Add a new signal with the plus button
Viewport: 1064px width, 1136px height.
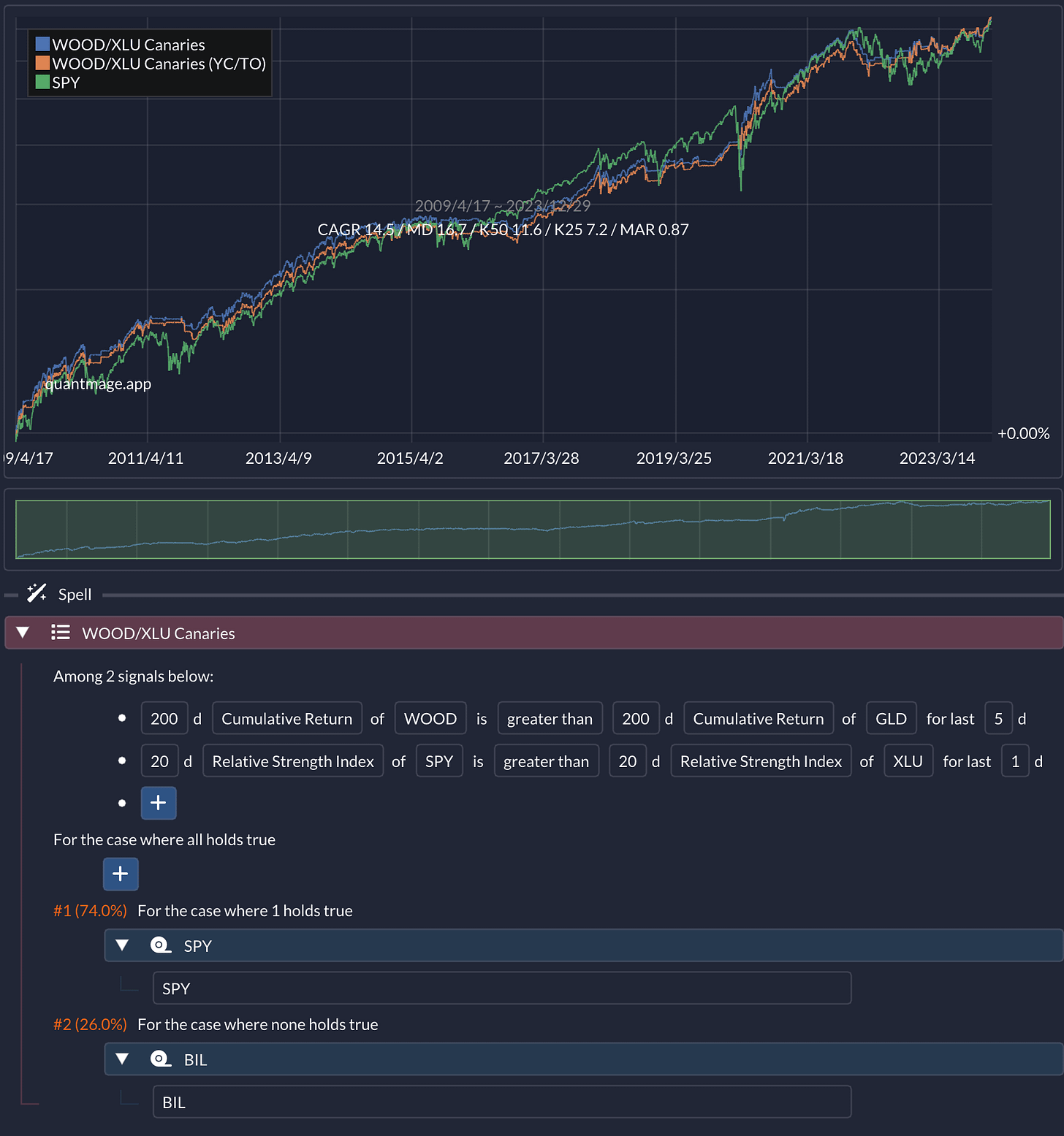(x=159, y=803)
